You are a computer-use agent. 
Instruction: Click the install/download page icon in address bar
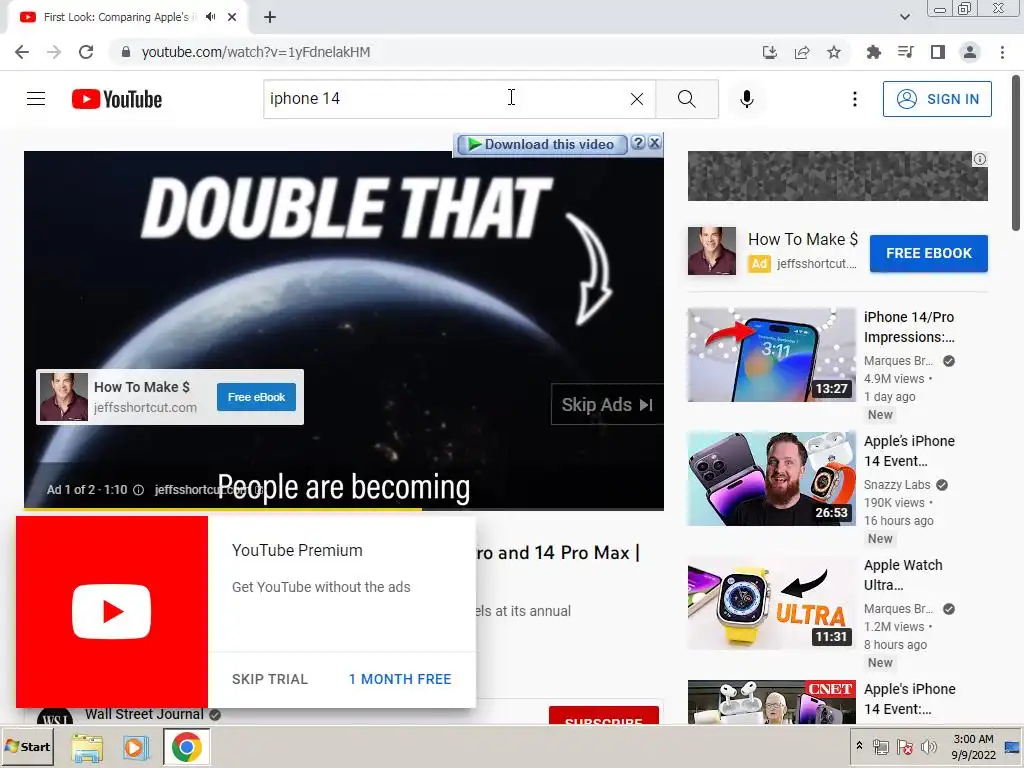[x=769, y=52]
